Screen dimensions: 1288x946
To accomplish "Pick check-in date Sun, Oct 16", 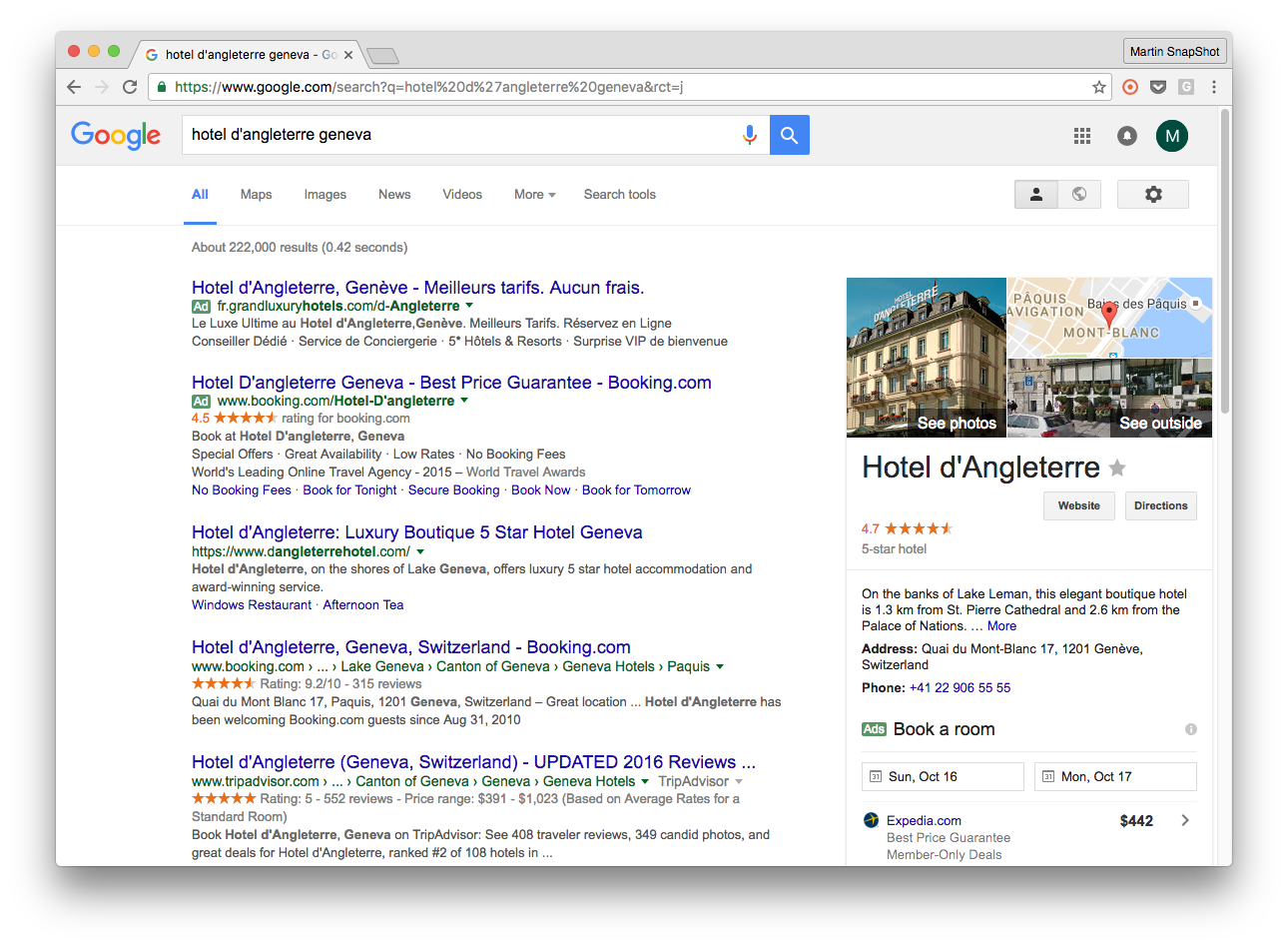I will [x=943, y=776].
